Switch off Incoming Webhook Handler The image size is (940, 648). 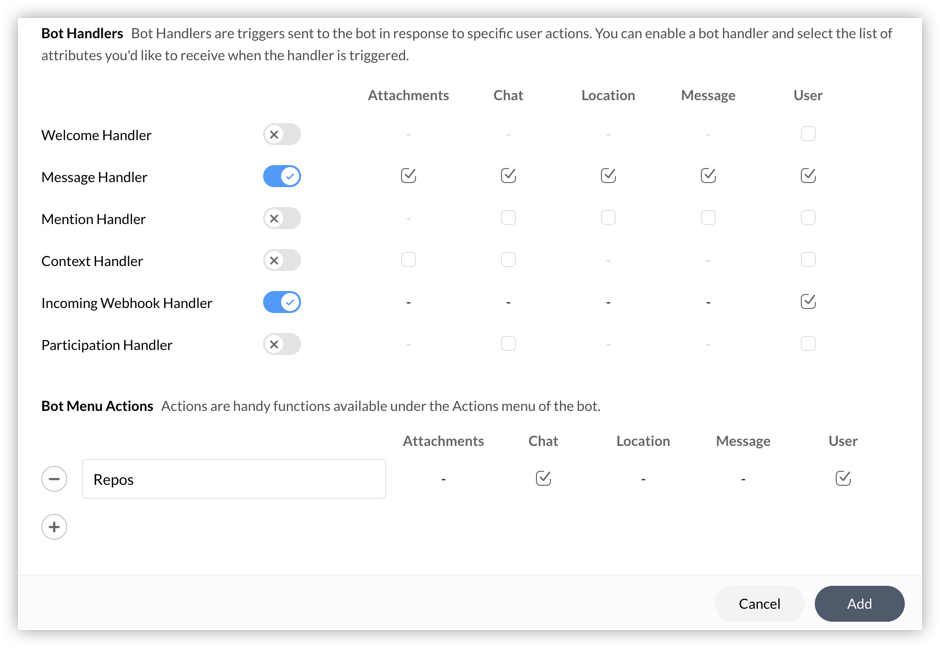tap(282, 303)
